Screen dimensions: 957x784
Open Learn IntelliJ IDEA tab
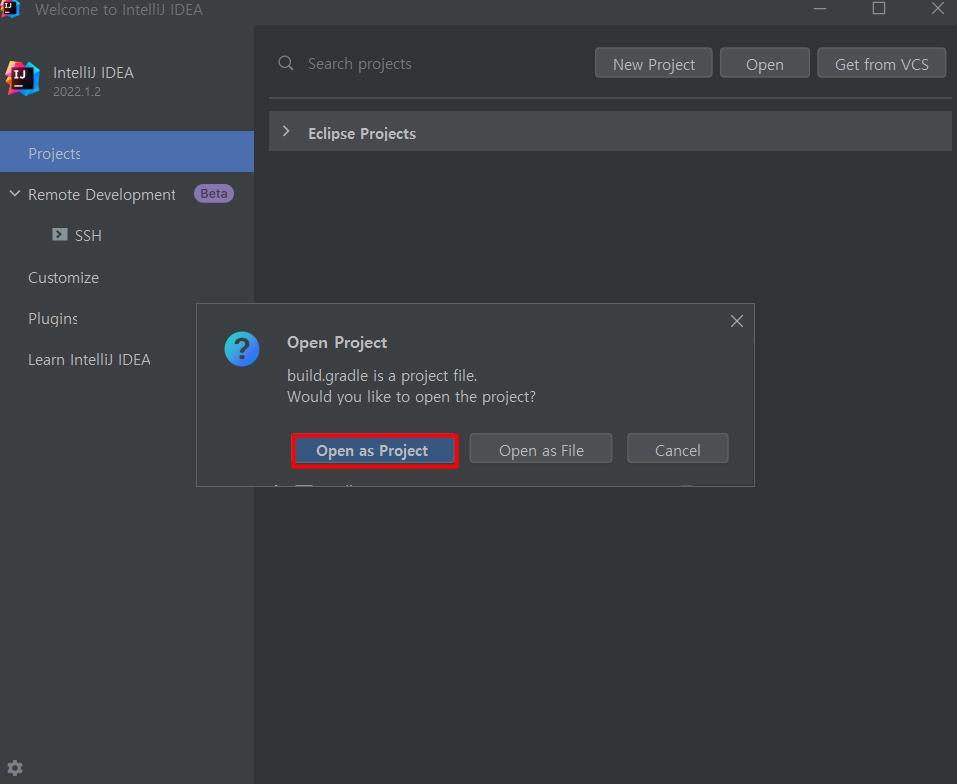pos(89,359)
